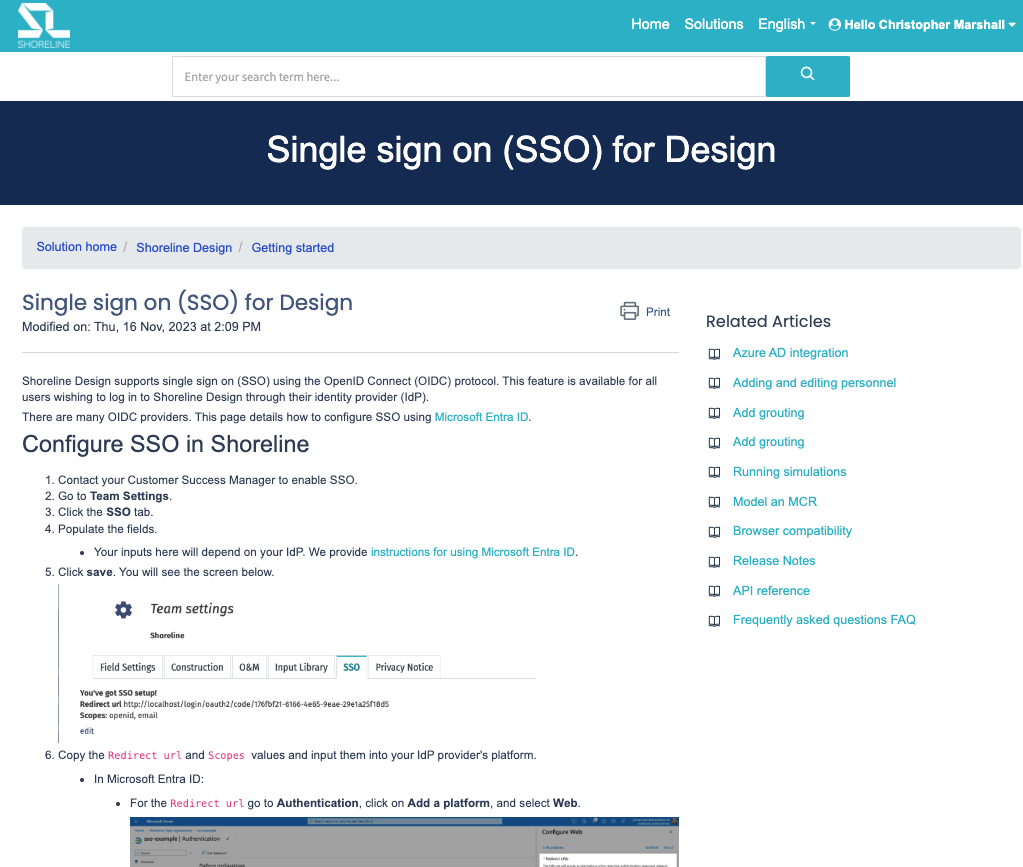Open API reference related article
Viewport: 1023px width, 867px height.
pos(771,591)
